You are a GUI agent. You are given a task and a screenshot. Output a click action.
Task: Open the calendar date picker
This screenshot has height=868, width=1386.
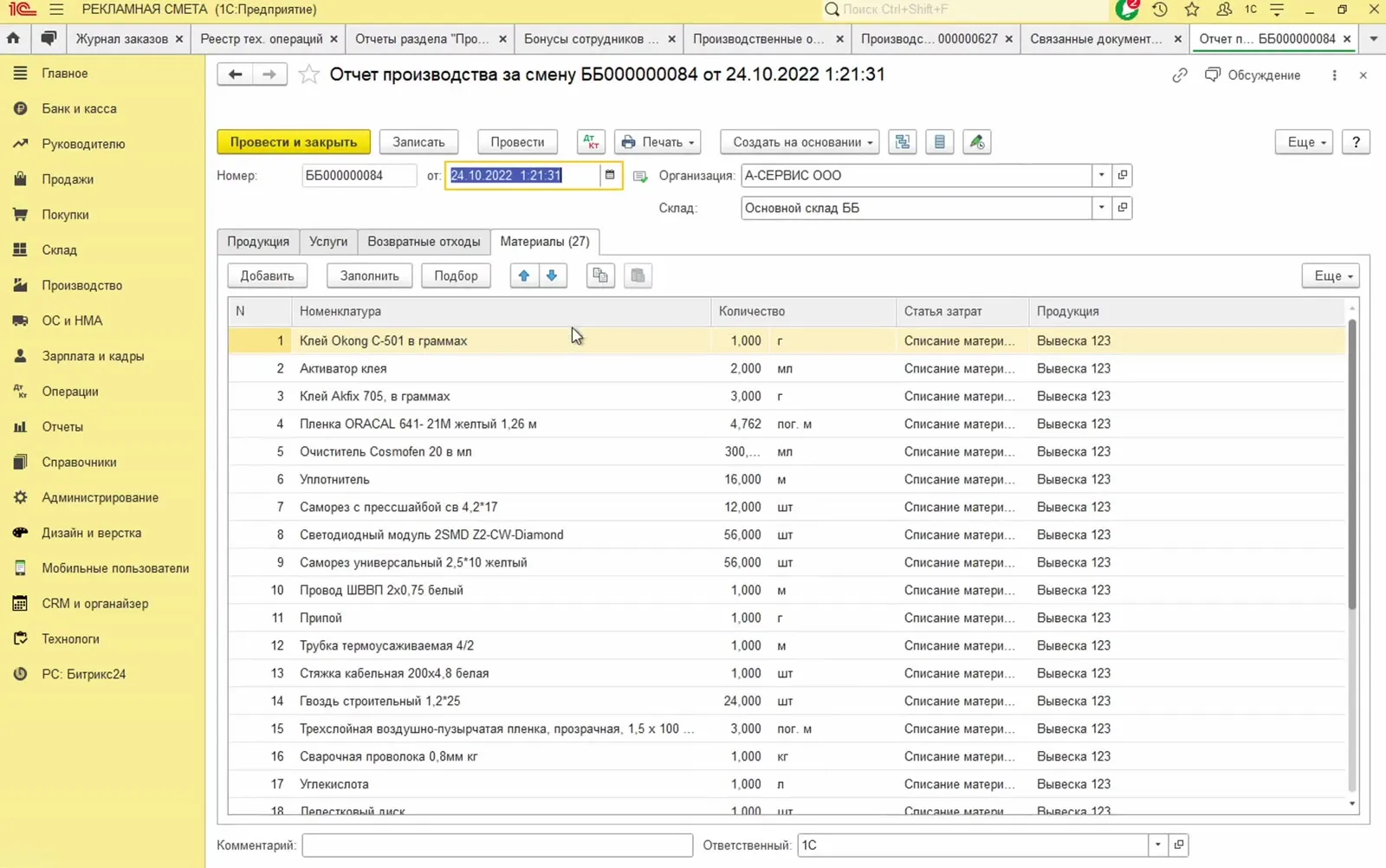[610, 175]
